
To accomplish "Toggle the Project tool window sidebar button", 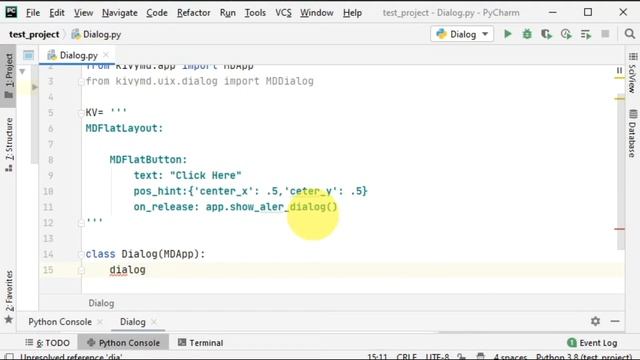I will (8, 76).
